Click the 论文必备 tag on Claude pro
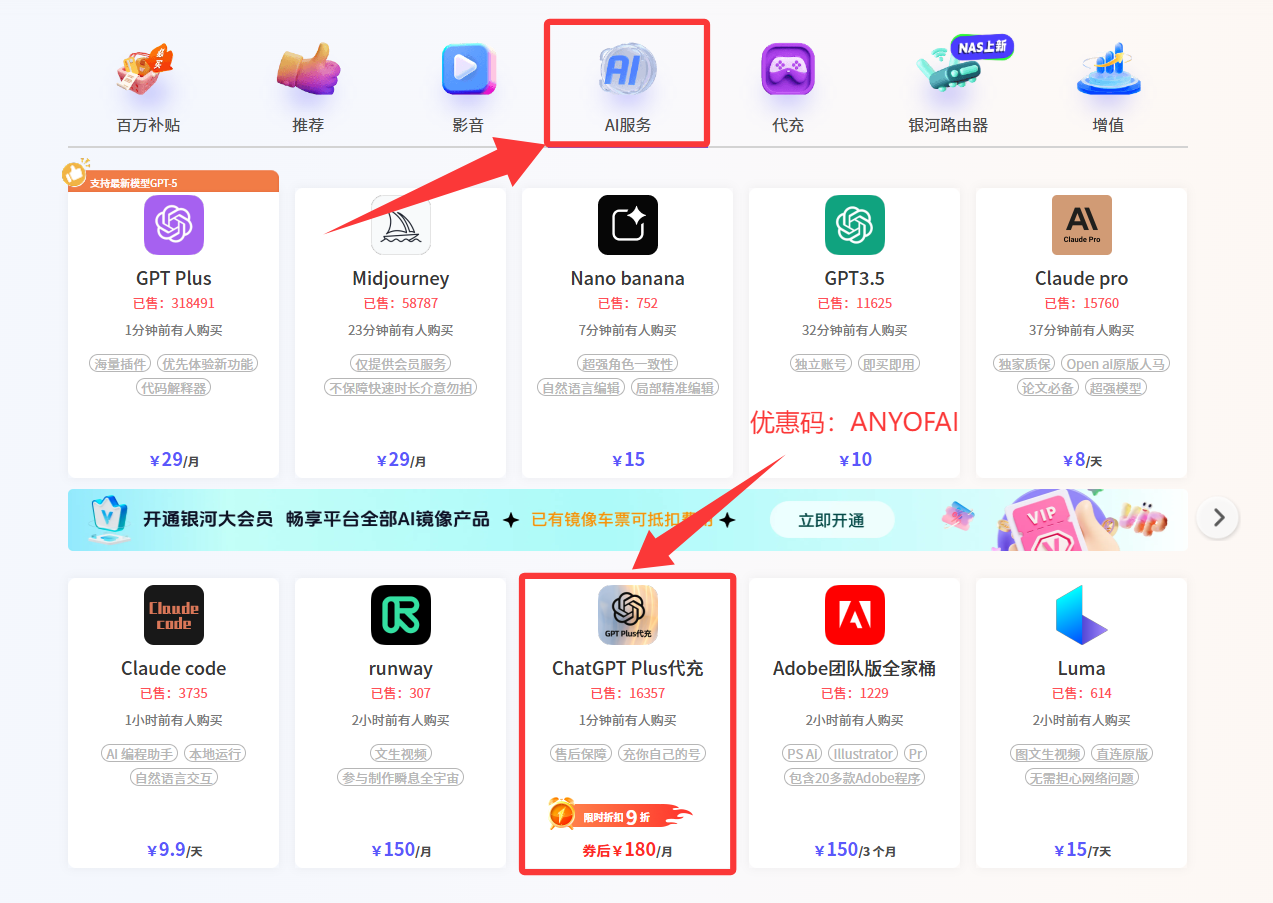1273x903 pixels. click(1048, 388)
